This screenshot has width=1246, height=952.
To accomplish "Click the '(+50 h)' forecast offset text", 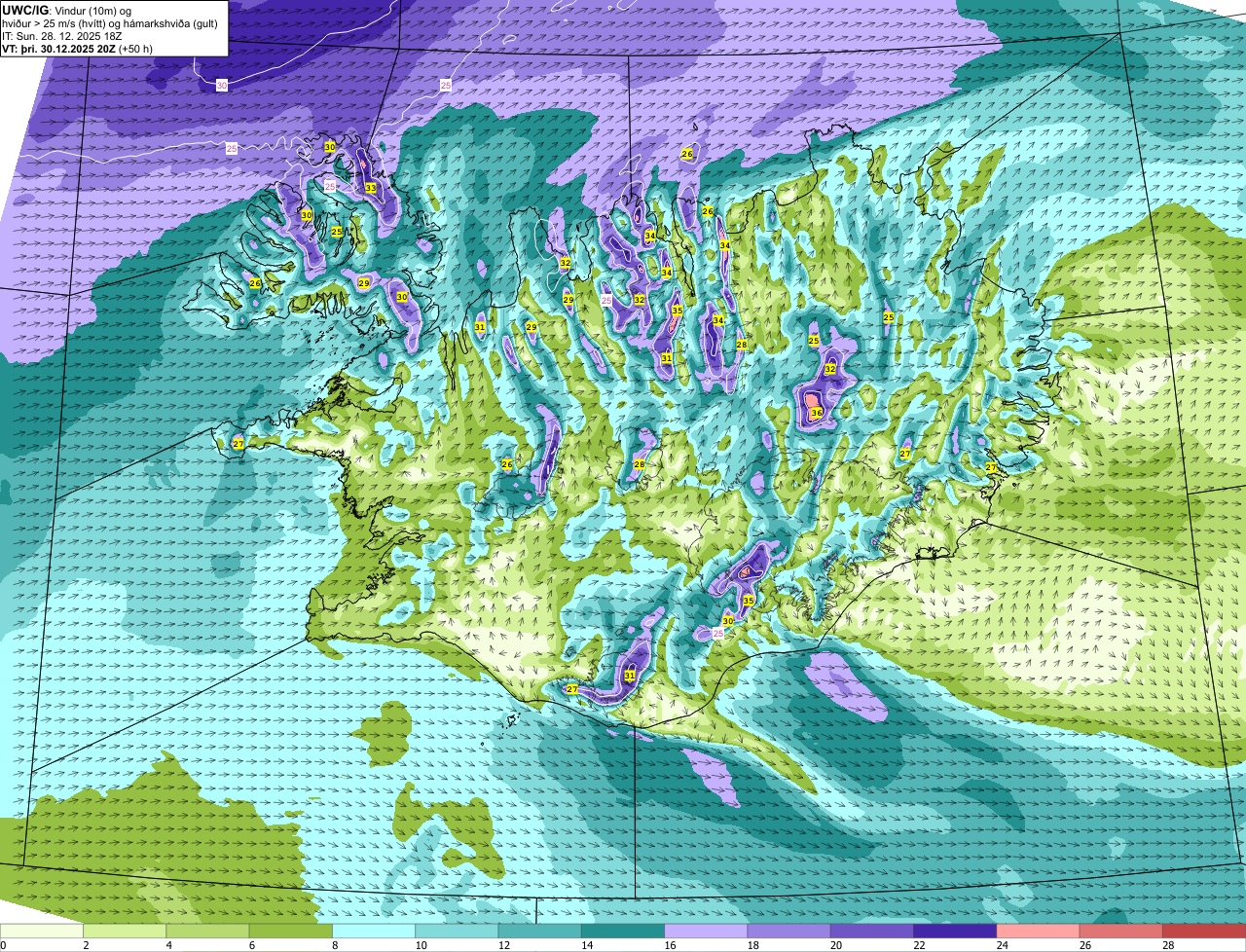I will tap(135, 49).
